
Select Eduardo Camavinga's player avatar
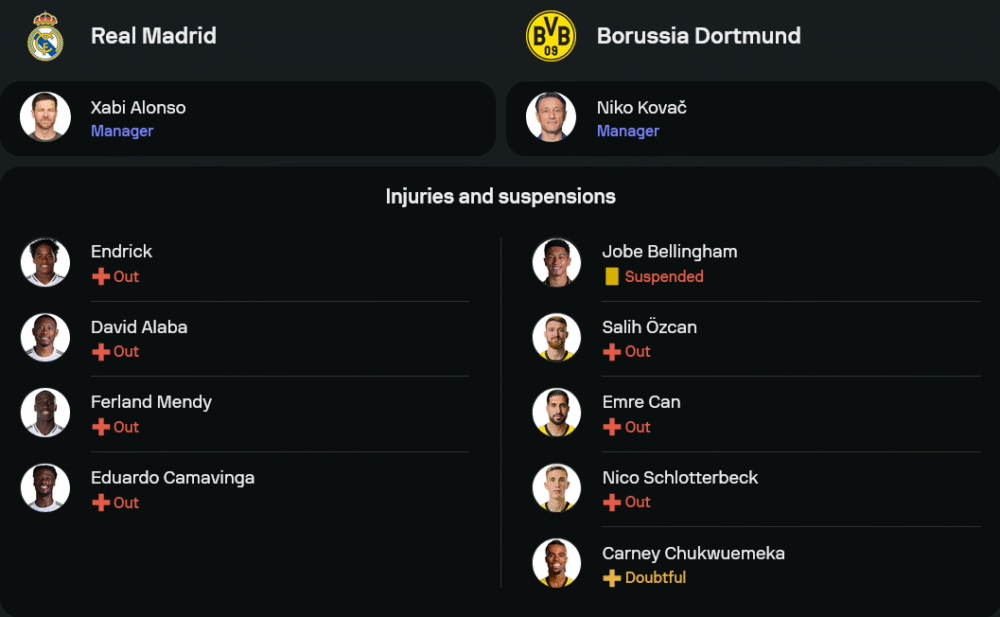(x=45, y=488)
